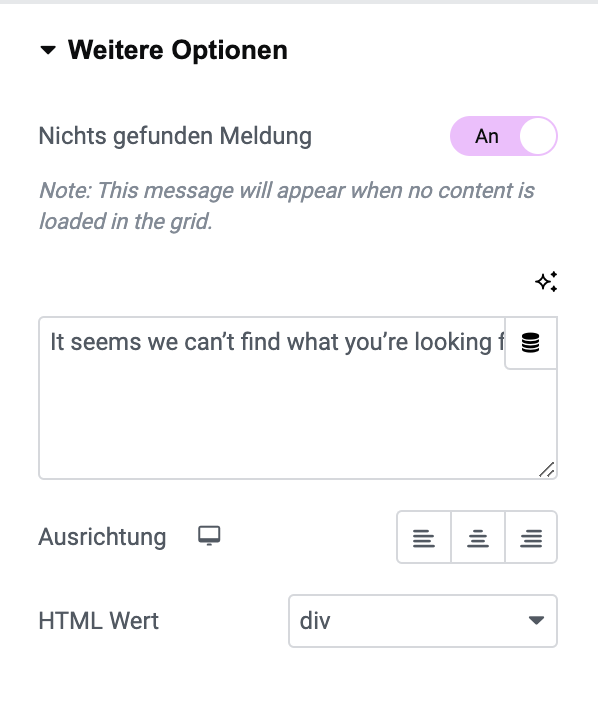Click the Weitere Optionen heading text
The image size is (598, 722).
pos(178,50)
